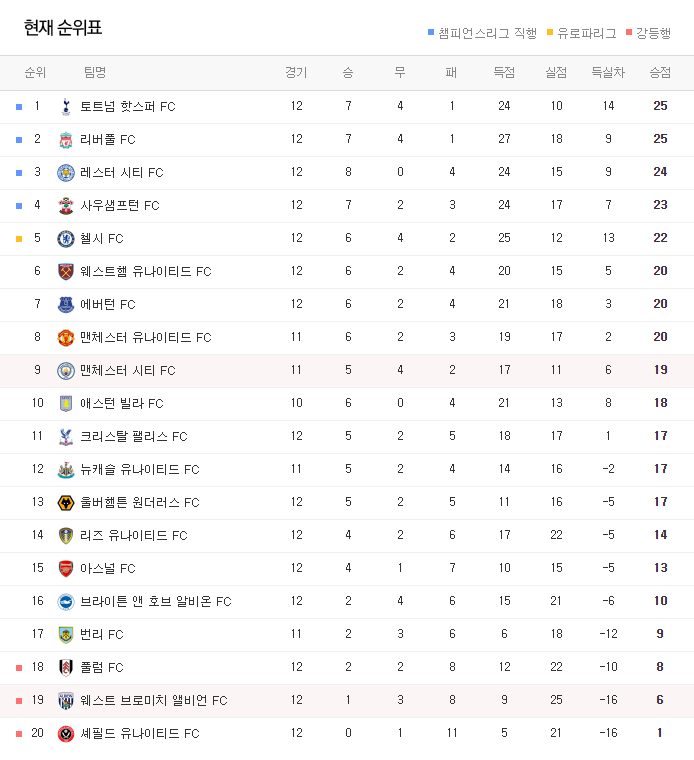Click the West Ham United crest

pos(66,271)
